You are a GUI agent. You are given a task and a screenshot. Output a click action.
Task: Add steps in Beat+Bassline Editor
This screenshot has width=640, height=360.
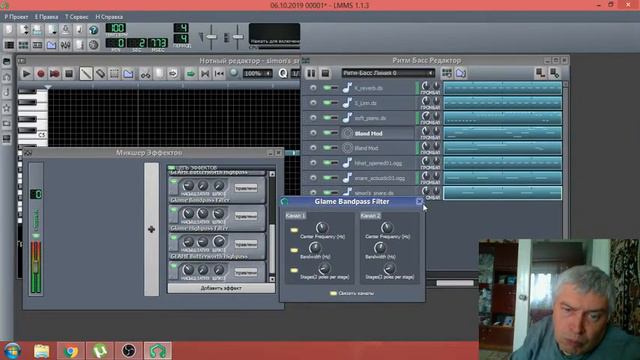point(555,73)
